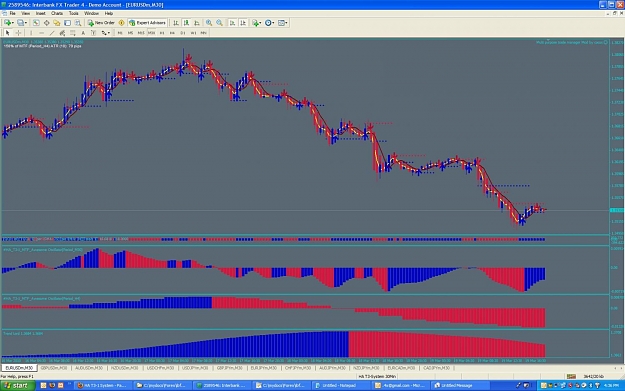Open the Tools menu

pyautogui.click(x=73, y=13)
